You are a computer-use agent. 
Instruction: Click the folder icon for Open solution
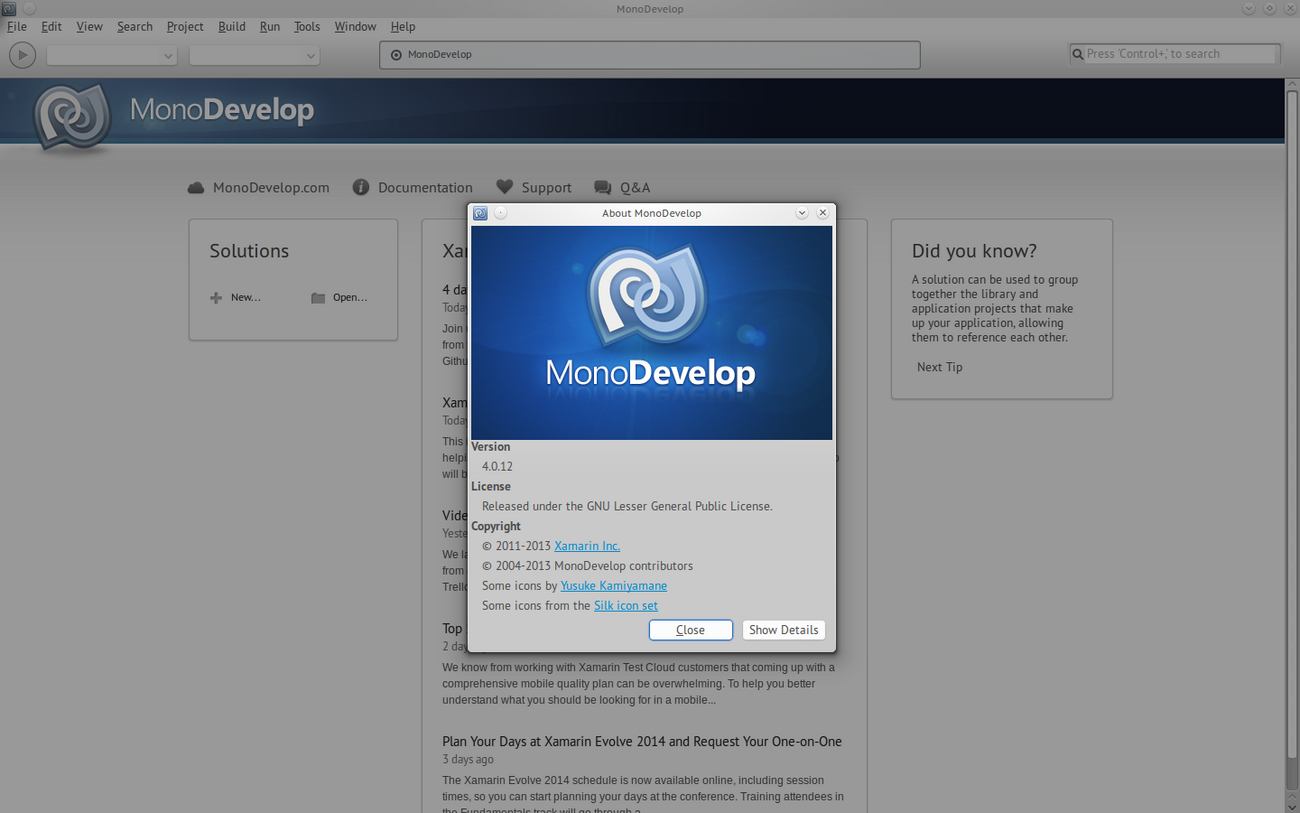point(318,298)
